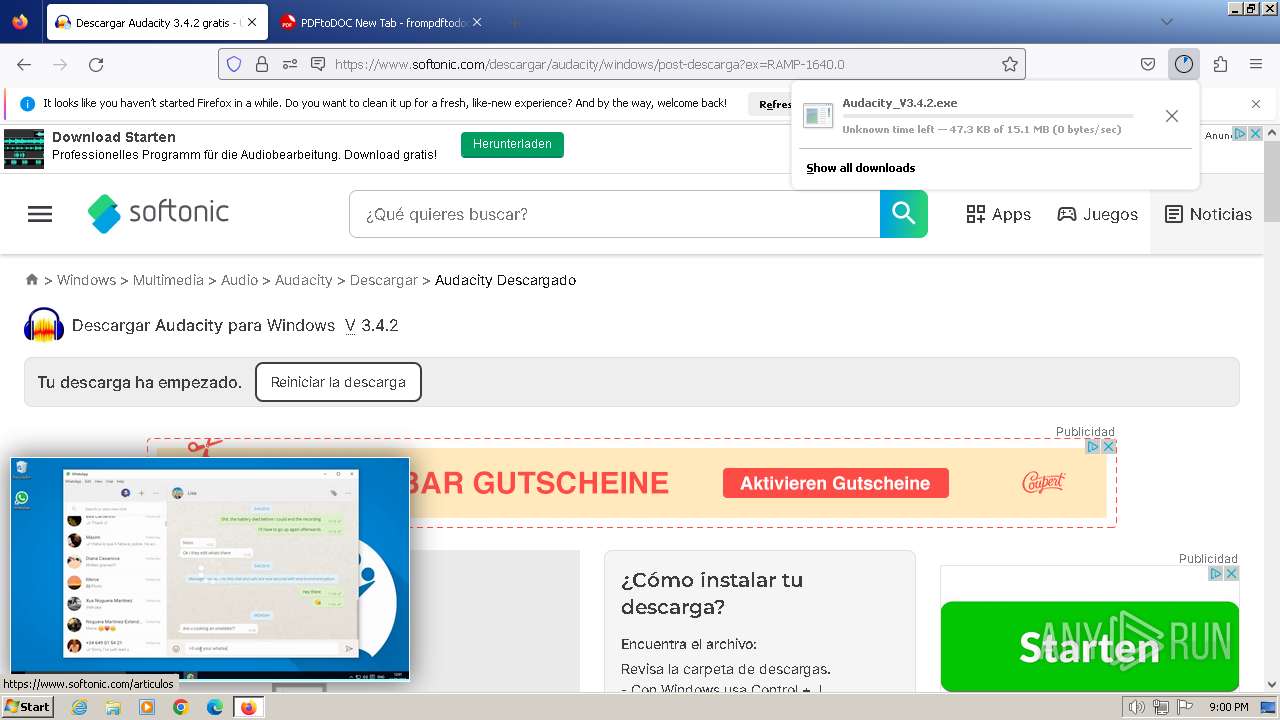Viewport: 1280px width, 720px height.
Task: Open AdChoices info on the Gutscheine banner
Action: [x=1094, y=447]
